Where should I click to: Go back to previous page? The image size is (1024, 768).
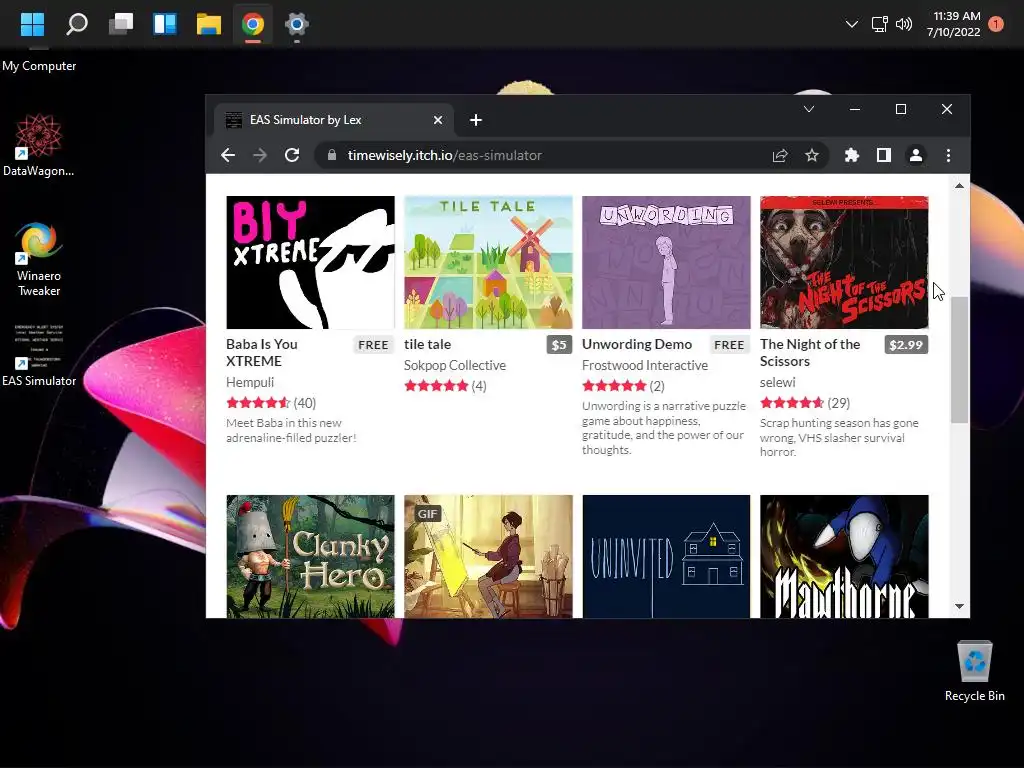click(x=228, y=155)
